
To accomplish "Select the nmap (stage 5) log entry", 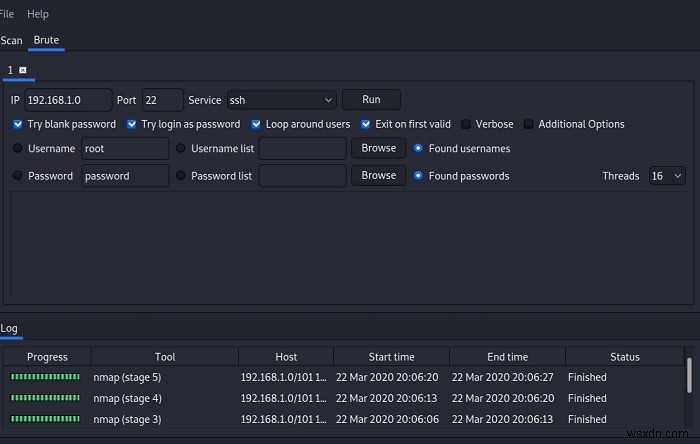I will click(x=127, y=377).
